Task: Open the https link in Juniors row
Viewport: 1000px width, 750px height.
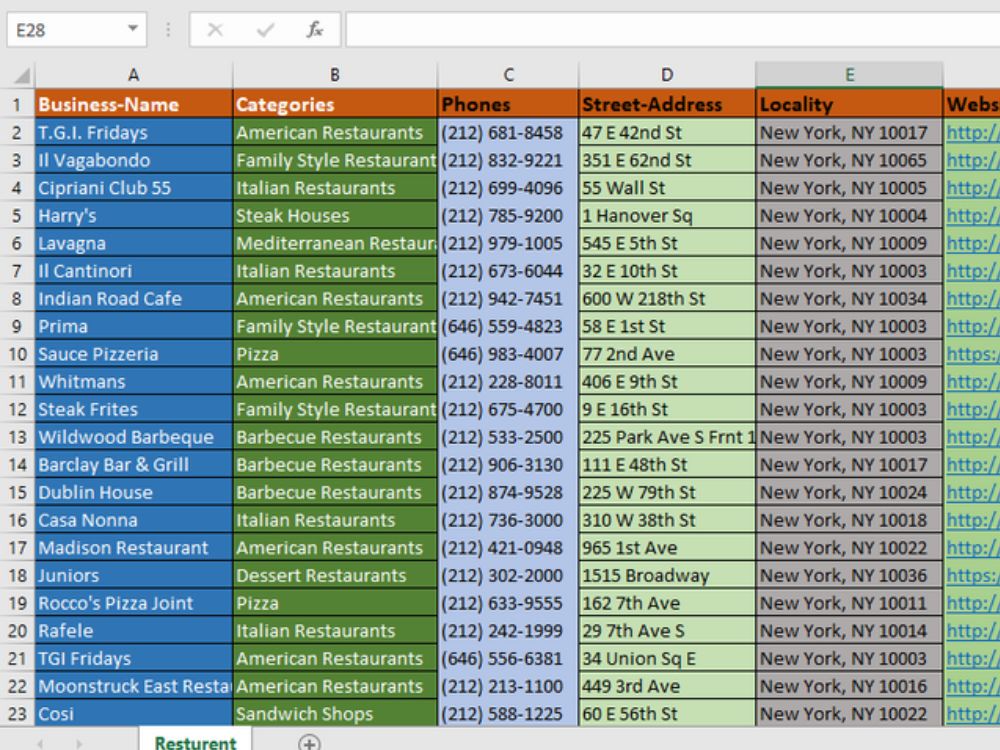Action: point(972,575)
